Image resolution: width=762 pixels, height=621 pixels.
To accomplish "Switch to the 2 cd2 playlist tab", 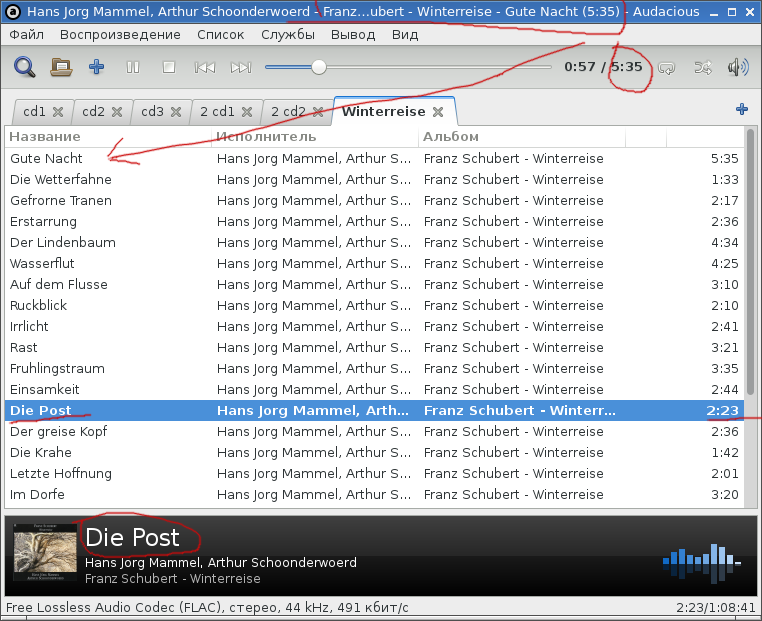I will click(288, 112).
